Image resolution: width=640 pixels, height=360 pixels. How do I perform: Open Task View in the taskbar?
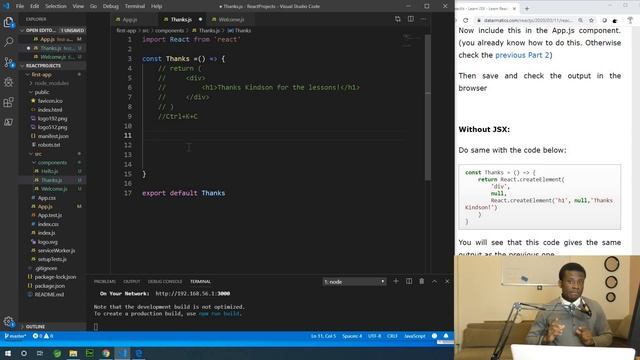pos(40,353)
